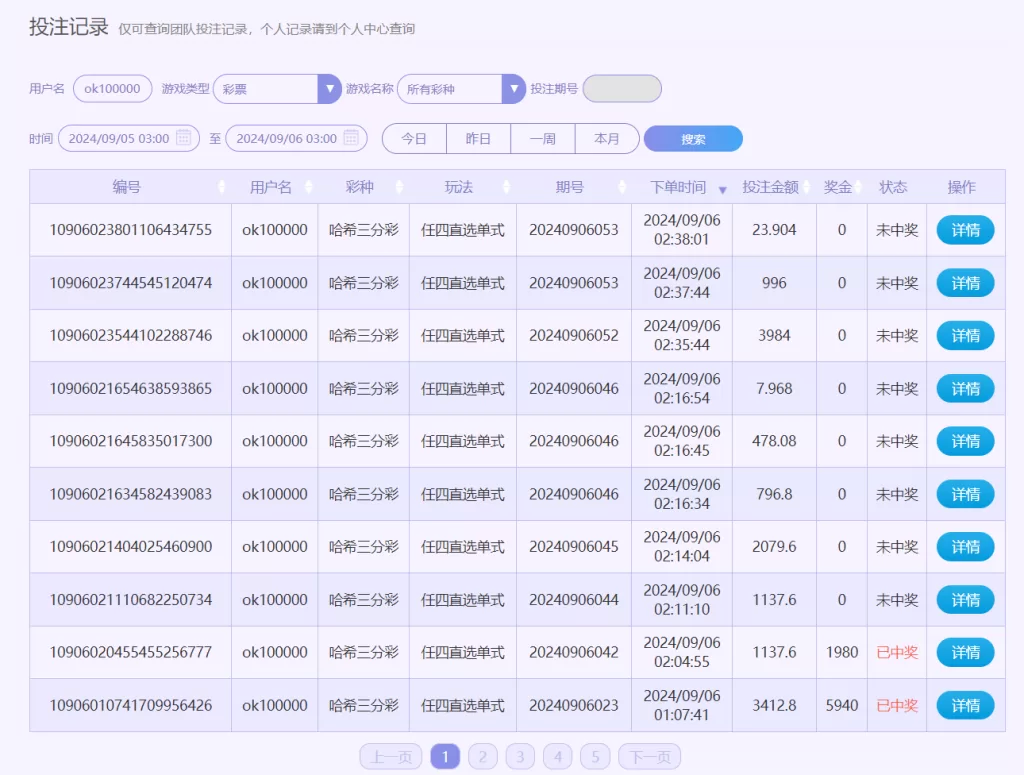Select the 今日 time range tab
1024x775 pixels.
414,138
